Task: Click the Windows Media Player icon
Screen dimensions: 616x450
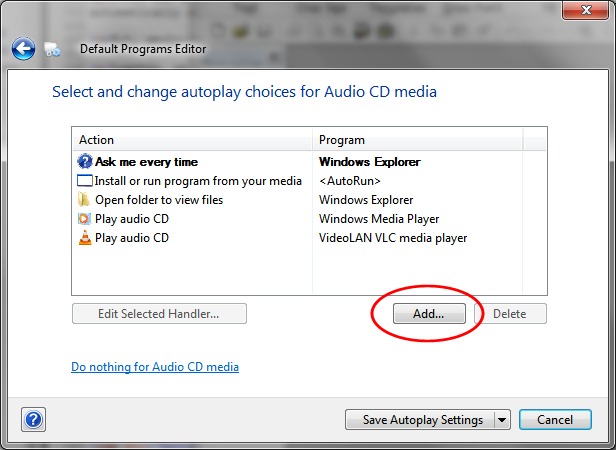Action: point(84,219)
